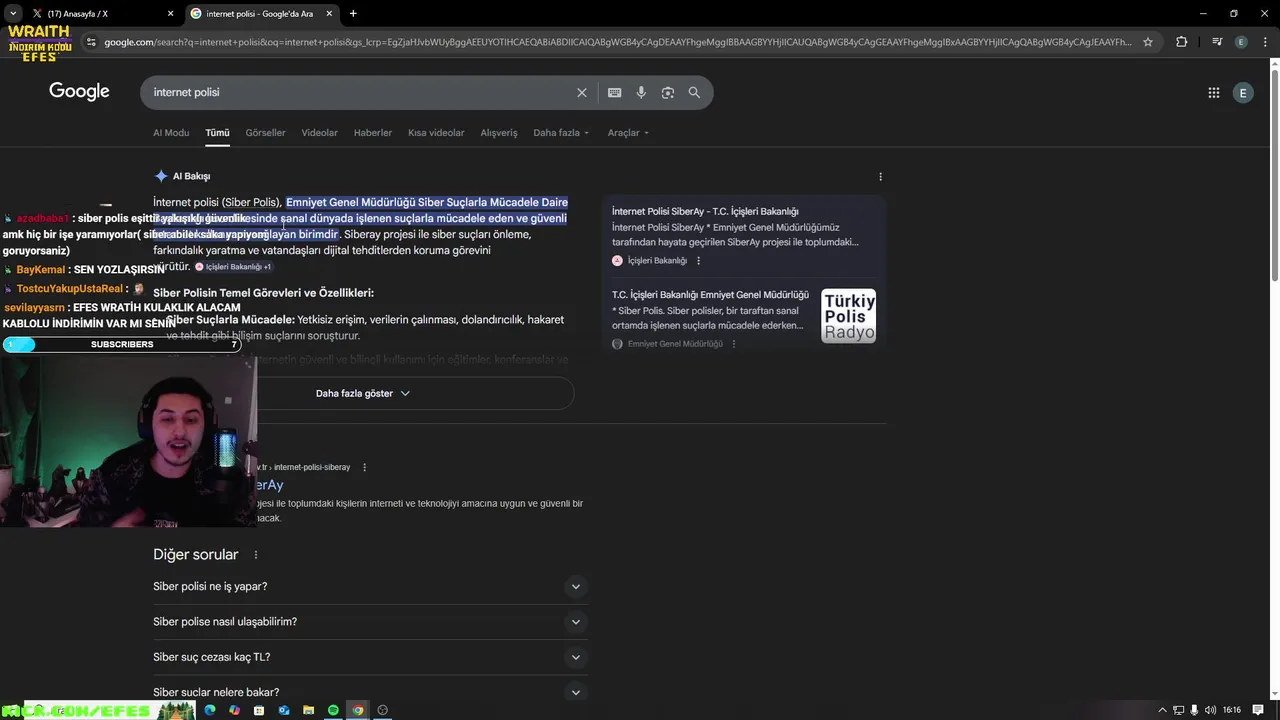Open the on-screen keyboard input tool
This screenshot has width=1280, height=720.
pos(614,92)
